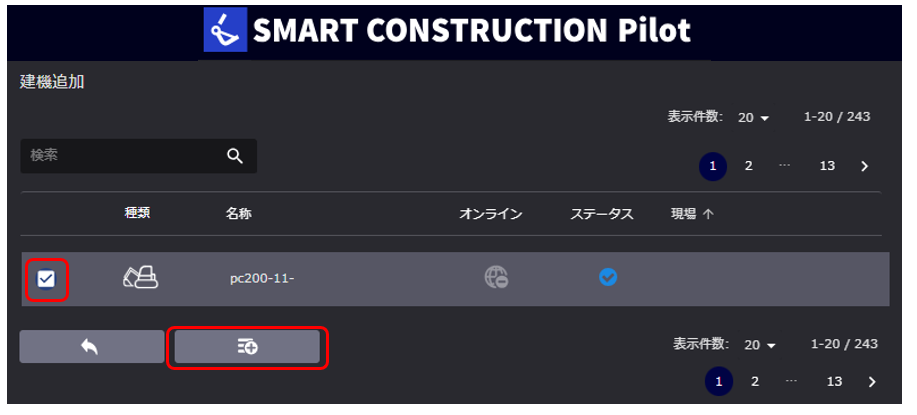Go to next page with bottom chevron
917x415 pixels.
872,382
